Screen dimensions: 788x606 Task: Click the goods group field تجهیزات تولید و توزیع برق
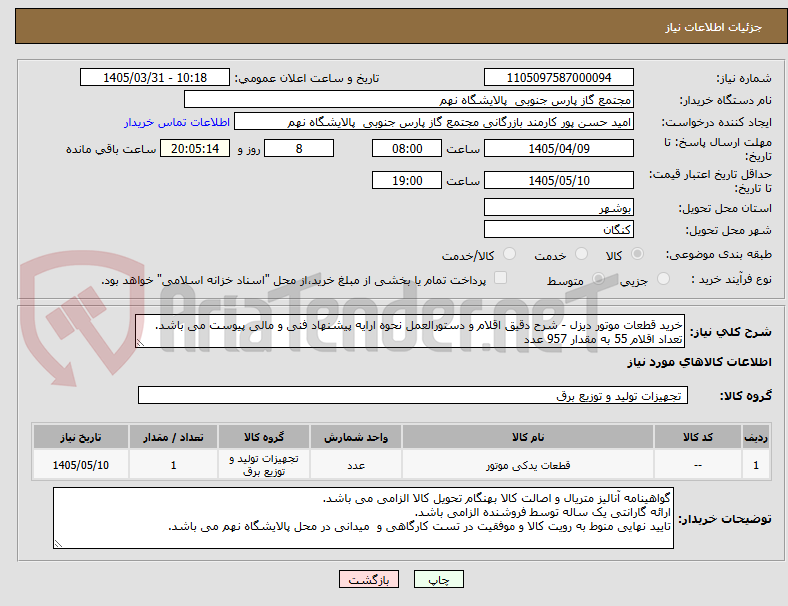point(413,395)
